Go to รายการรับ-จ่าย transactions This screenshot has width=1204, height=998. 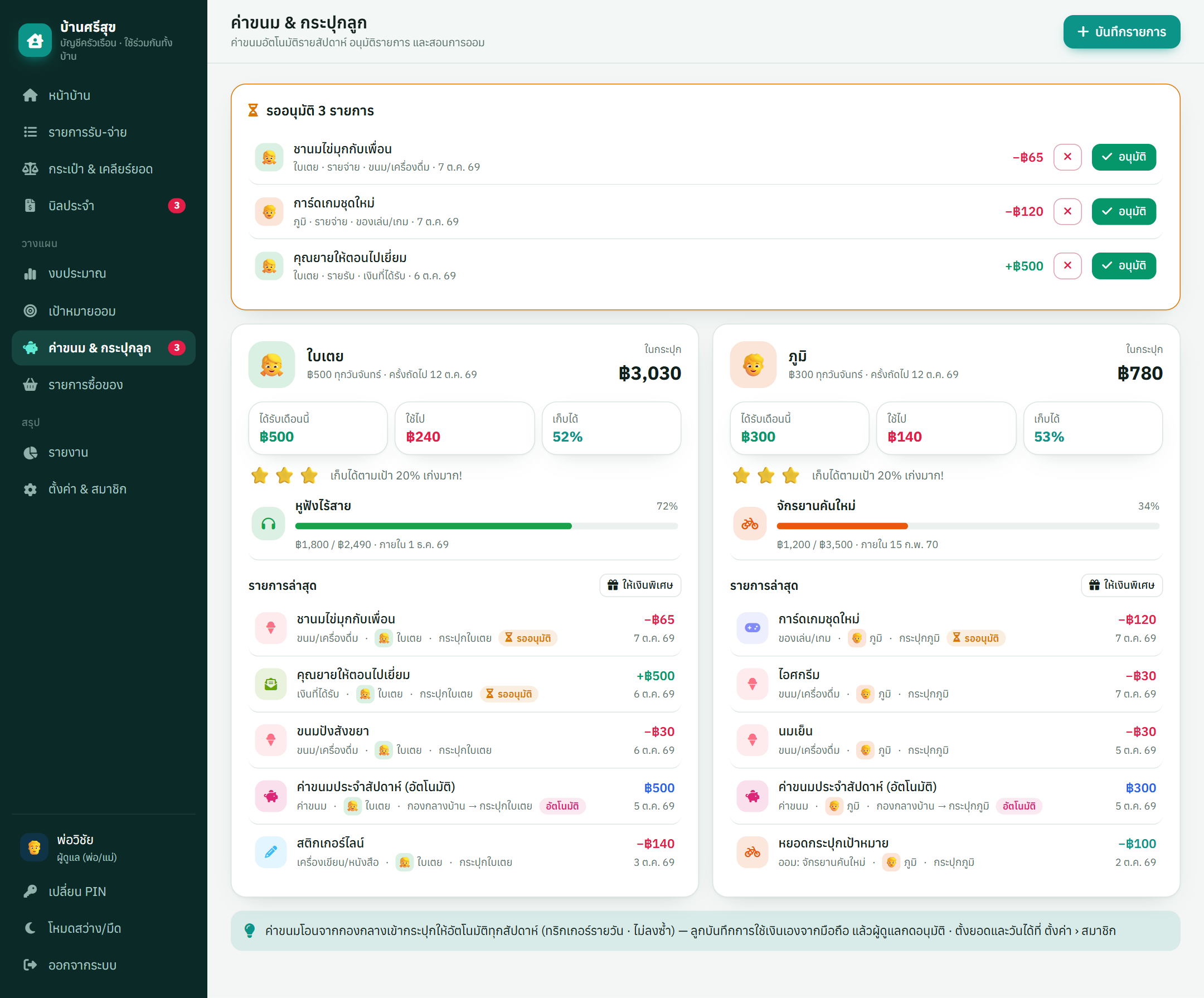(103, 132)
